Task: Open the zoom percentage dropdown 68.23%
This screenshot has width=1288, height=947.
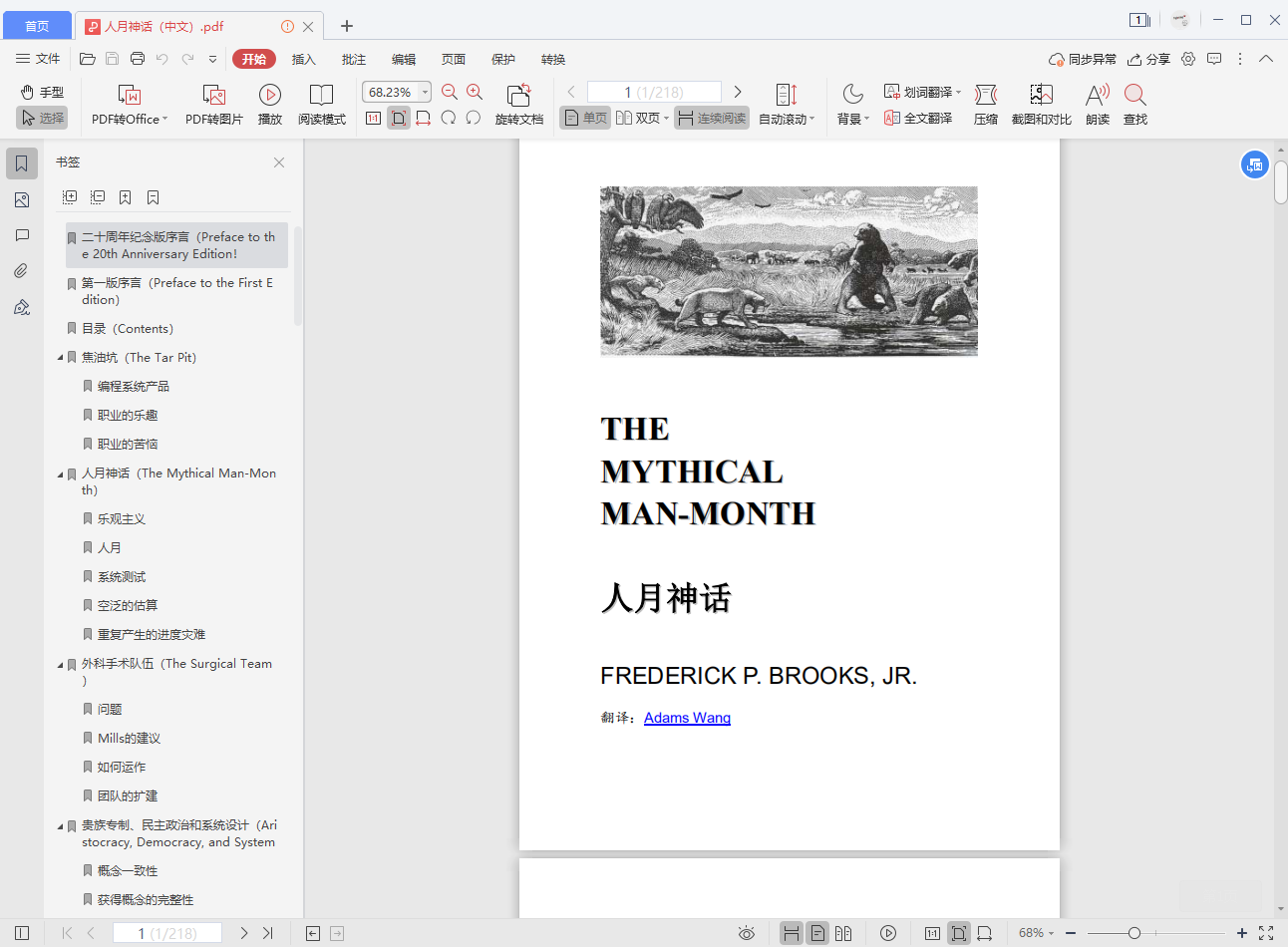Action: (x=425, y=92)
